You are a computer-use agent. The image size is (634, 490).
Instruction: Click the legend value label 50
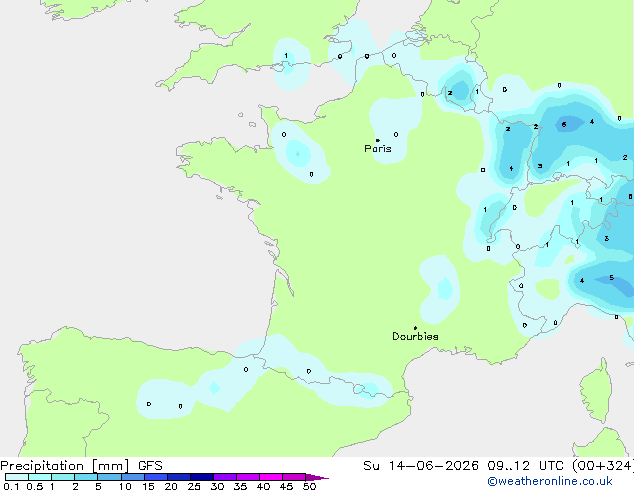click(311, 486)
